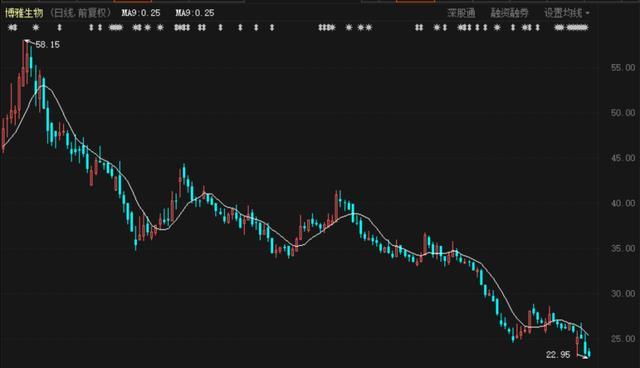Select the orange-highlighted tab at the top right edge
Image resolution: width=640 pixels, height=368 pixels.
coord(416,1)
